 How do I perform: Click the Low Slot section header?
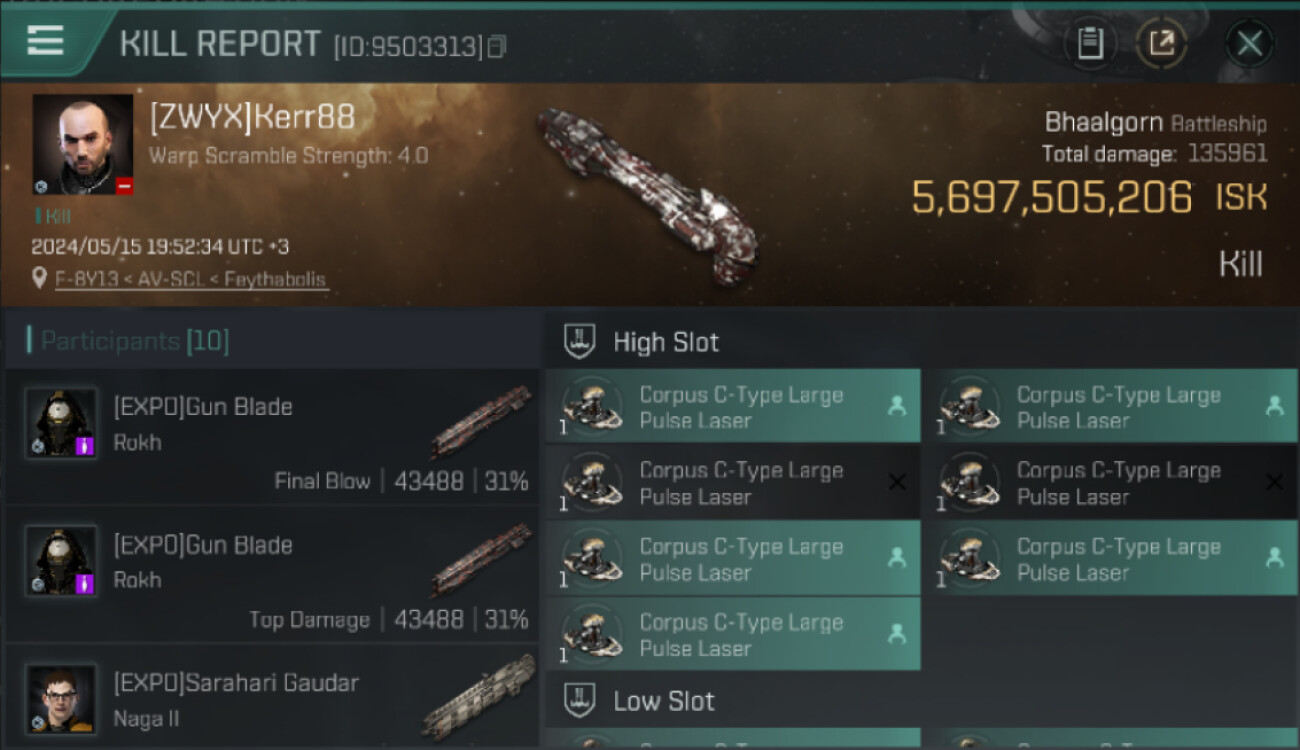pos(664,701)
